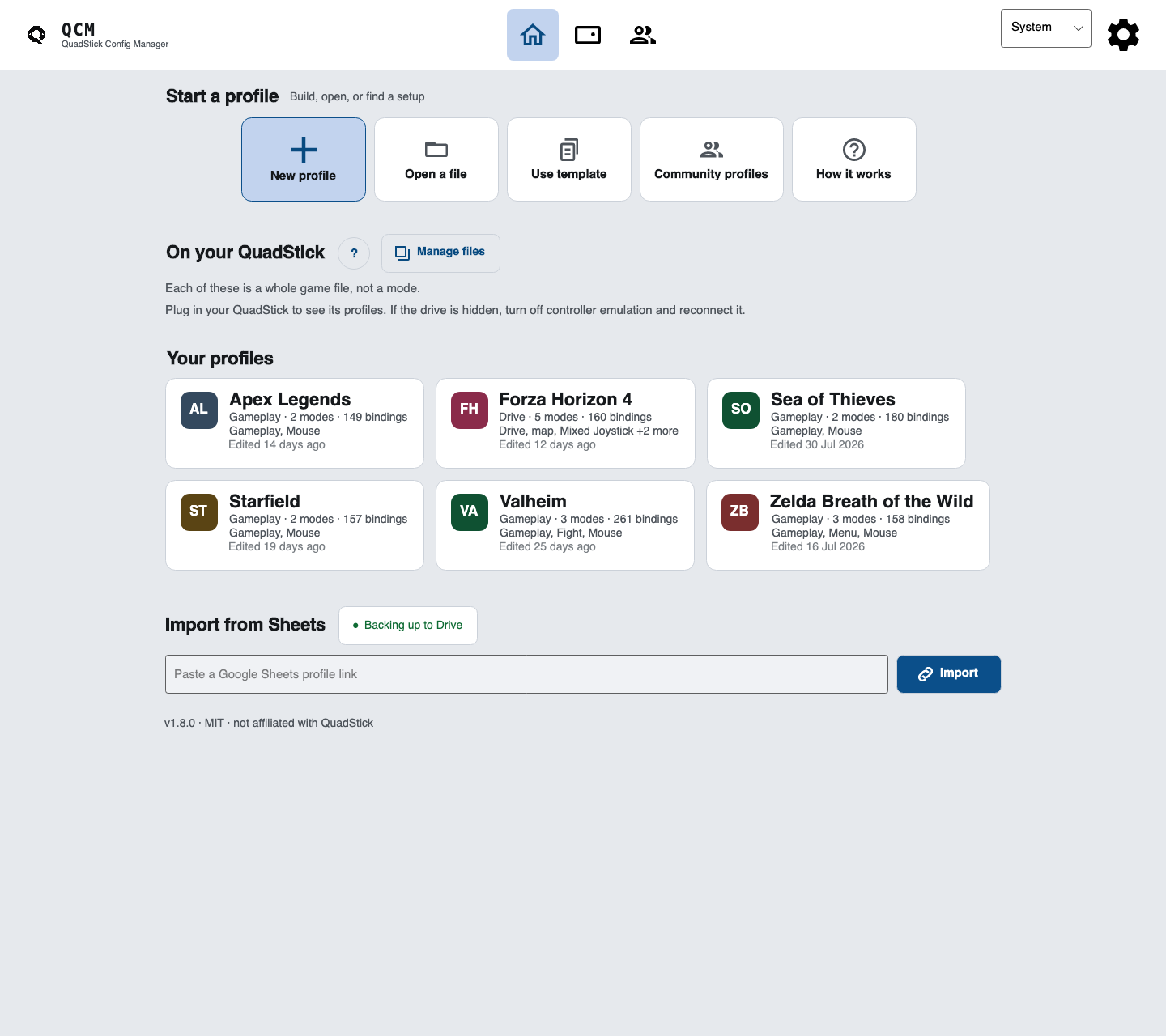Open settings with the gear icon
This screenshot has width=1166, height=1036.
[x=1124, y=35]
